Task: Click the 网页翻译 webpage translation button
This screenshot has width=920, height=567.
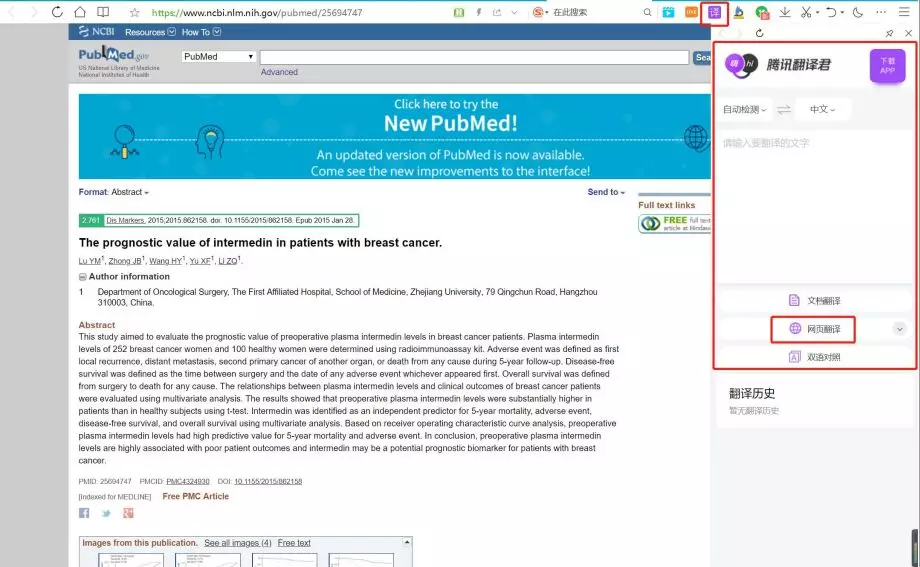Action: click(x=814, y=329)
